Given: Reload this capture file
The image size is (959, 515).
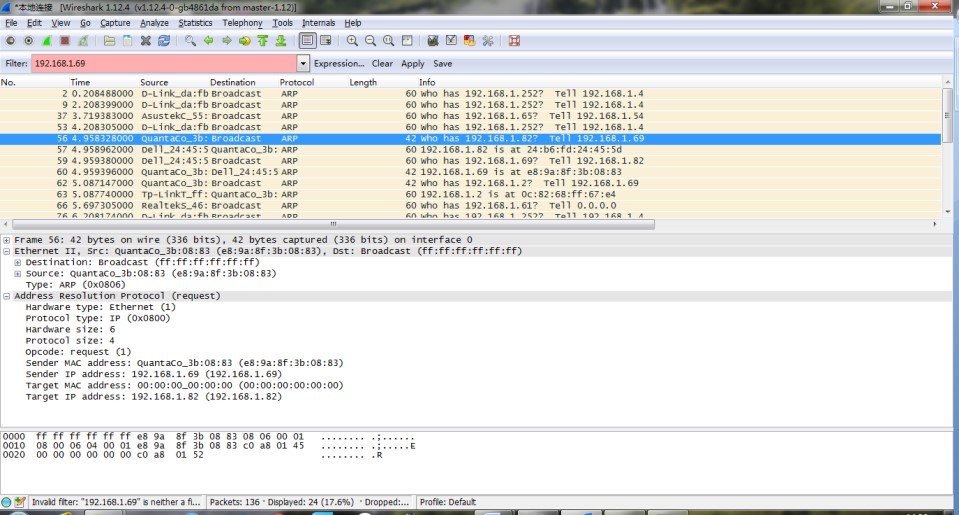Looking at the screenshot, I should tap(164, 41).
